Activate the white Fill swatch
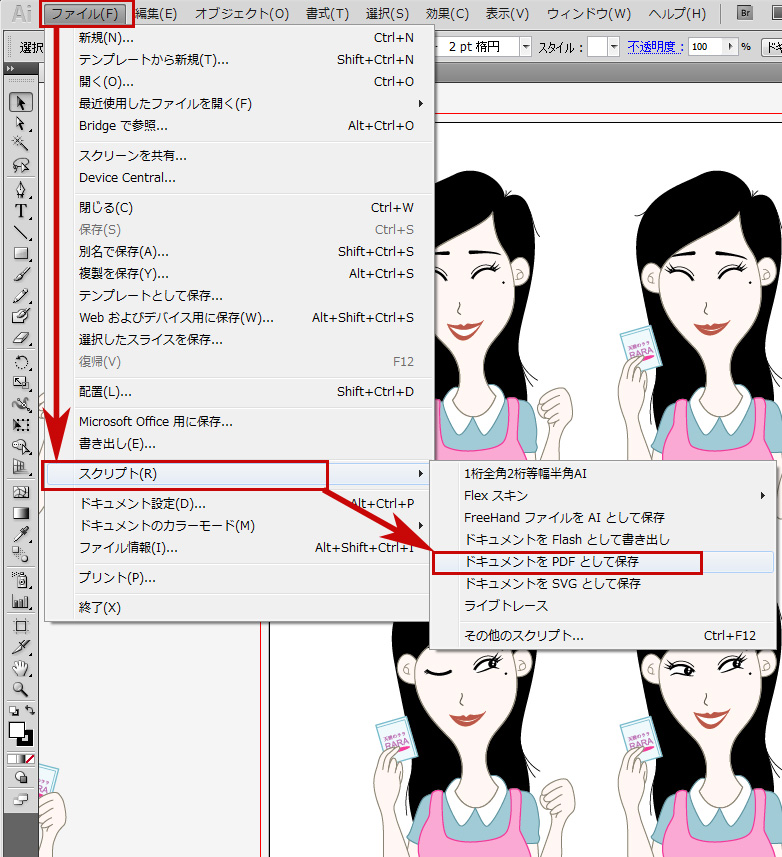 click(17, 730)
